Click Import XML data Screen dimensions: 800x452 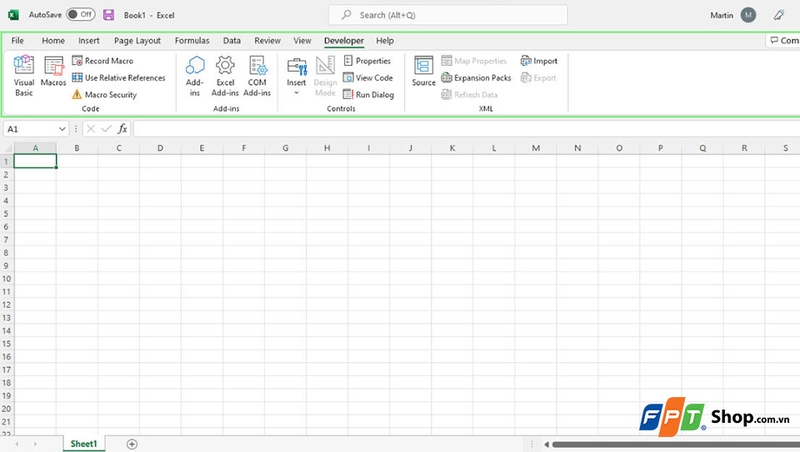point(539,61)
